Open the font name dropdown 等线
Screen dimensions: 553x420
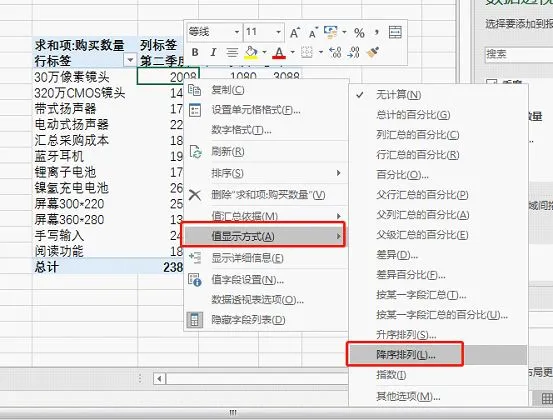[237, 32]
